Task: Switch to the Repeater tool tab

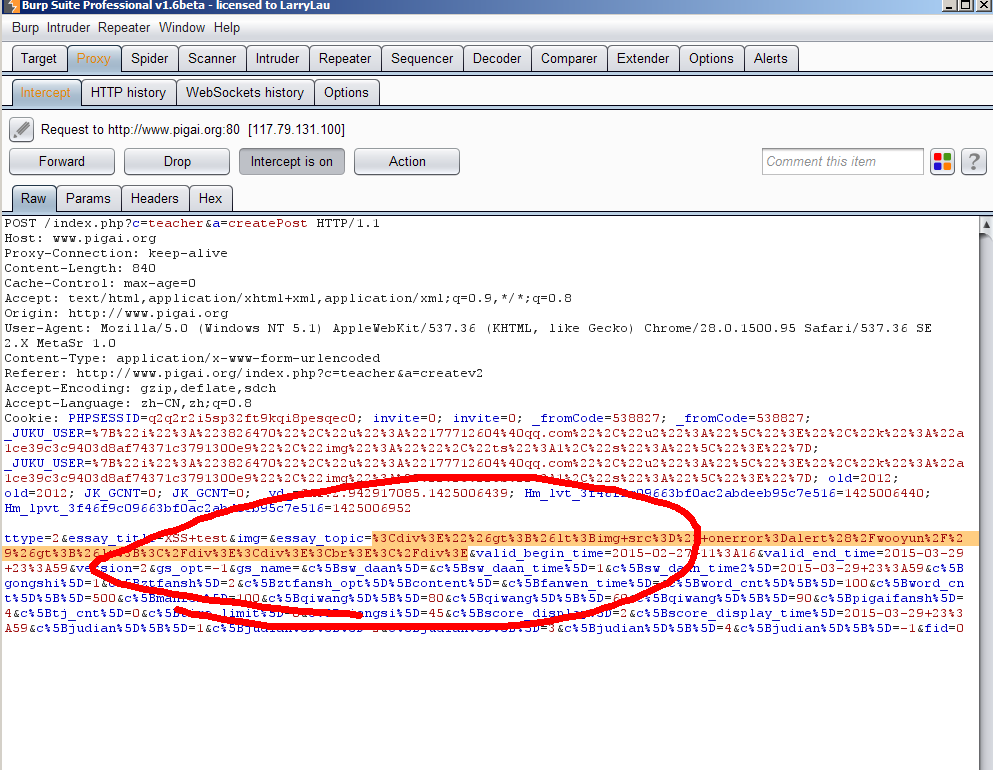Action: click(345, 58)
